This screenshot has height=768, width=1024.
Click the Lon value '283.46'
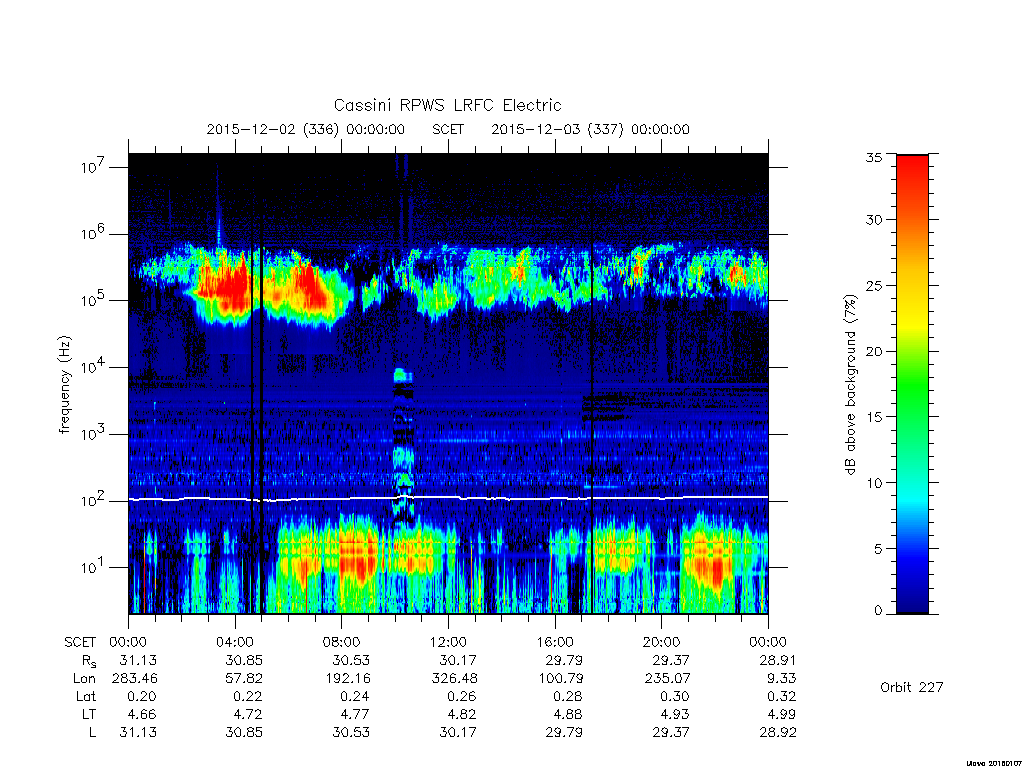pos(135,679)
